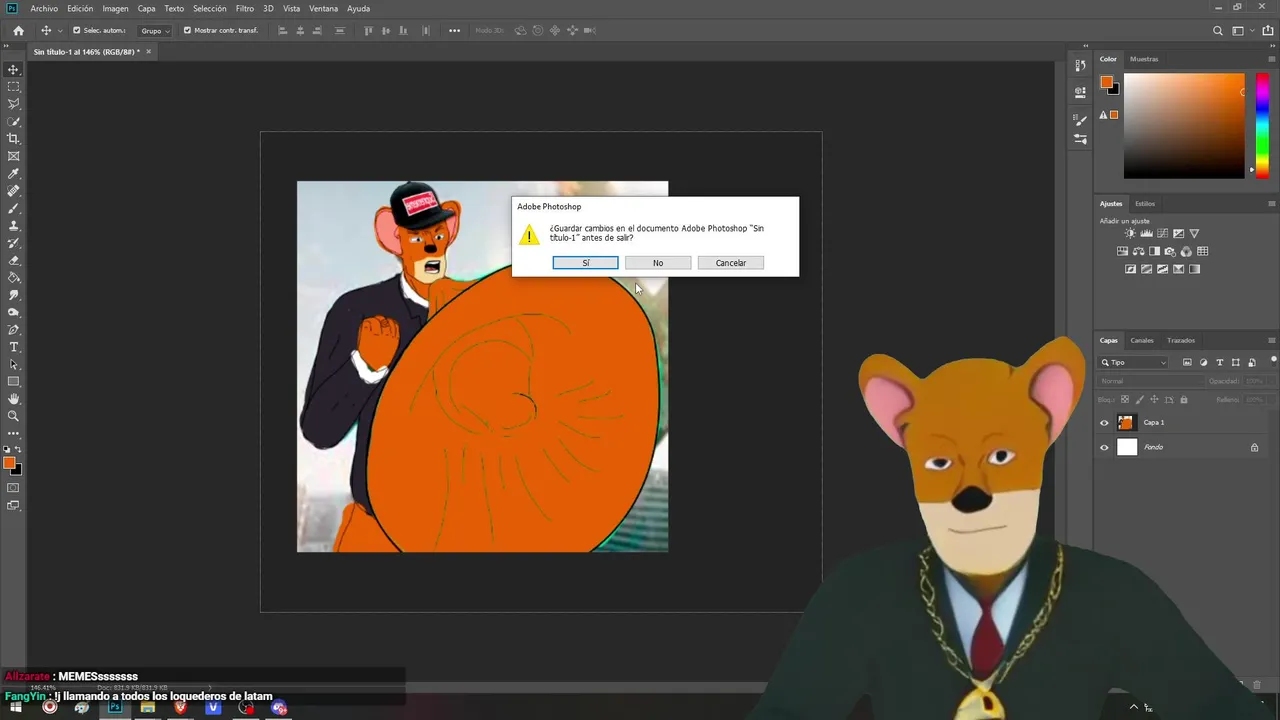Screen dimensions: 1280x720
Task: Add a Curves adjustment
Action: pyautogui.click(x=1162, y=234)
